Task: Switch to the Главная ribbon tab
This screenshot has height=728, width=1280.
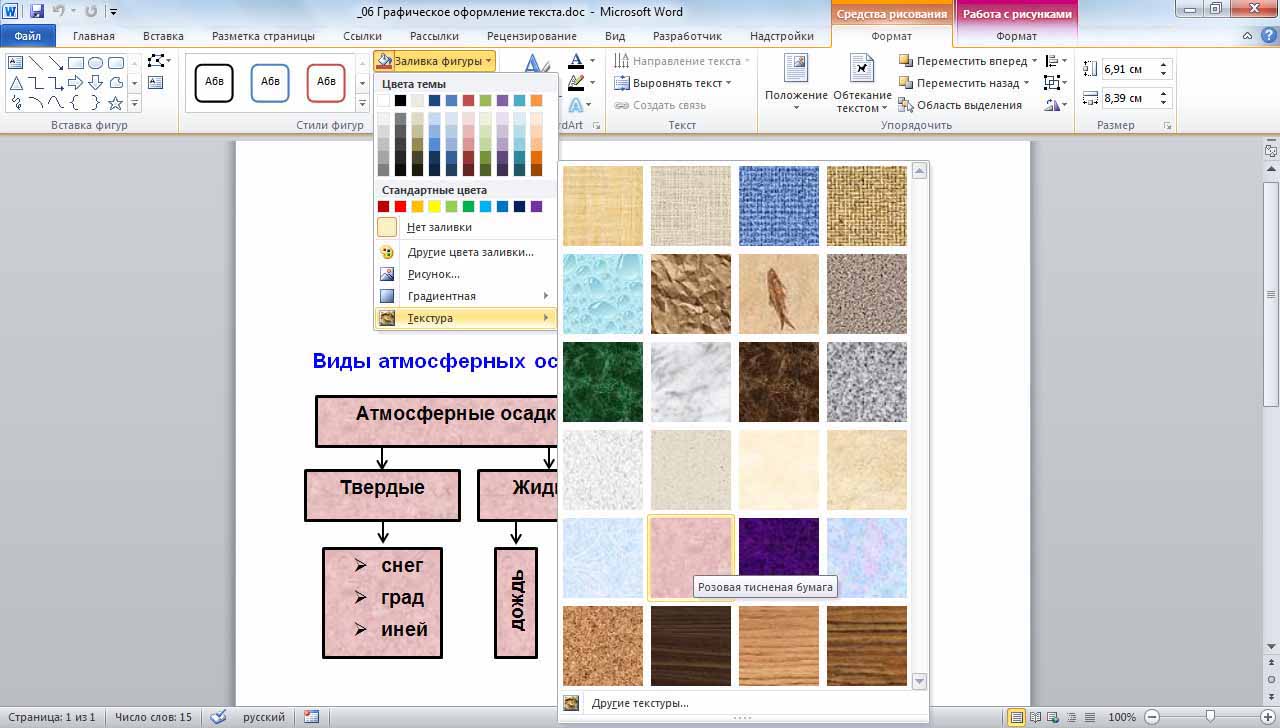Action: click(94, 36)
